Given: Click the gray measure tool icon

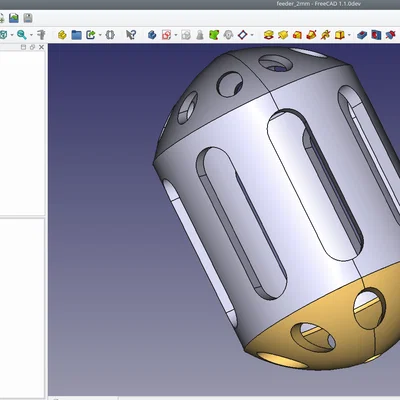Looking at the screenshot, I should [41, 35].
